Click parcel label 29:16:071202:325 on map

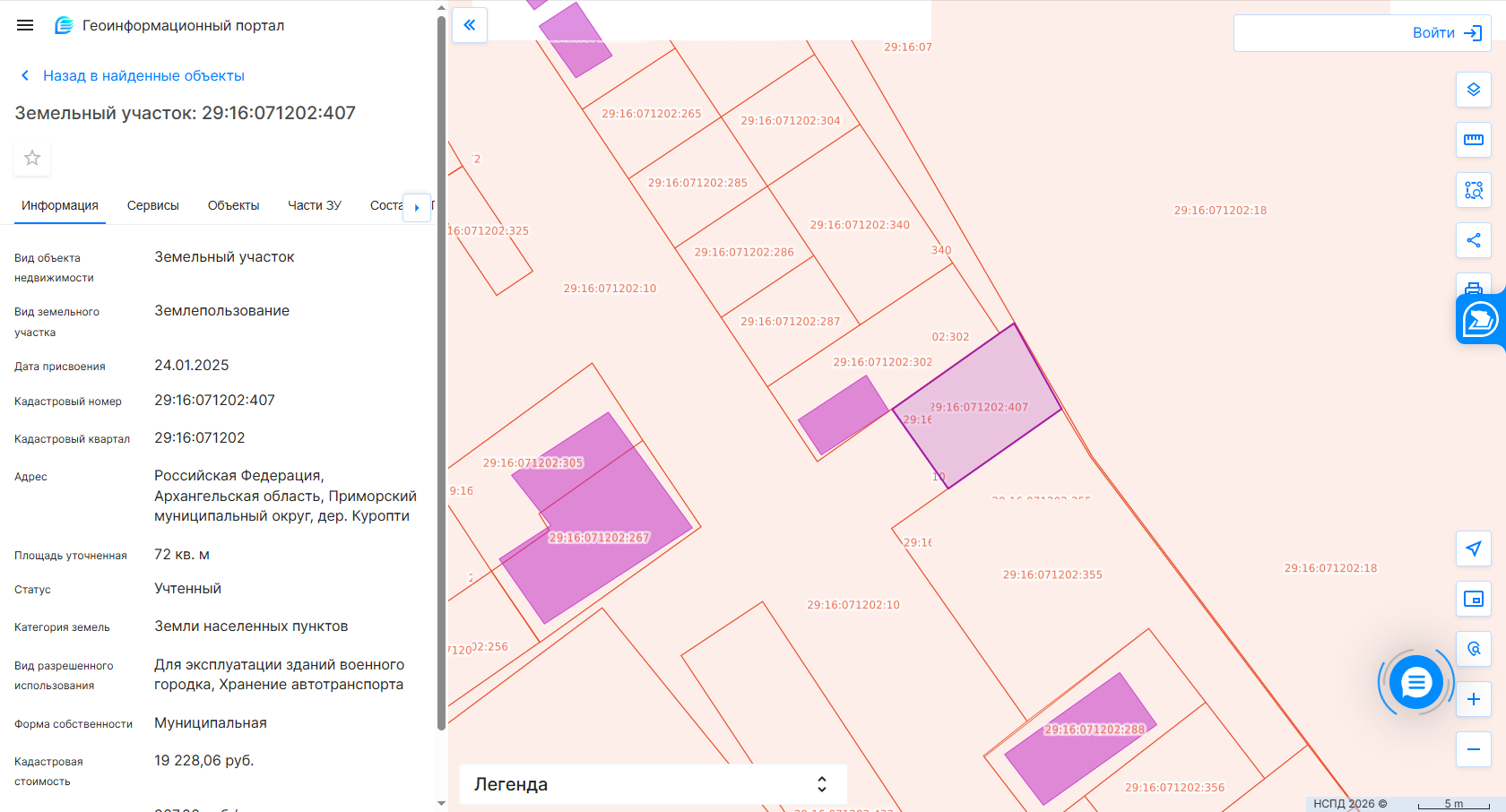(489, 231)
